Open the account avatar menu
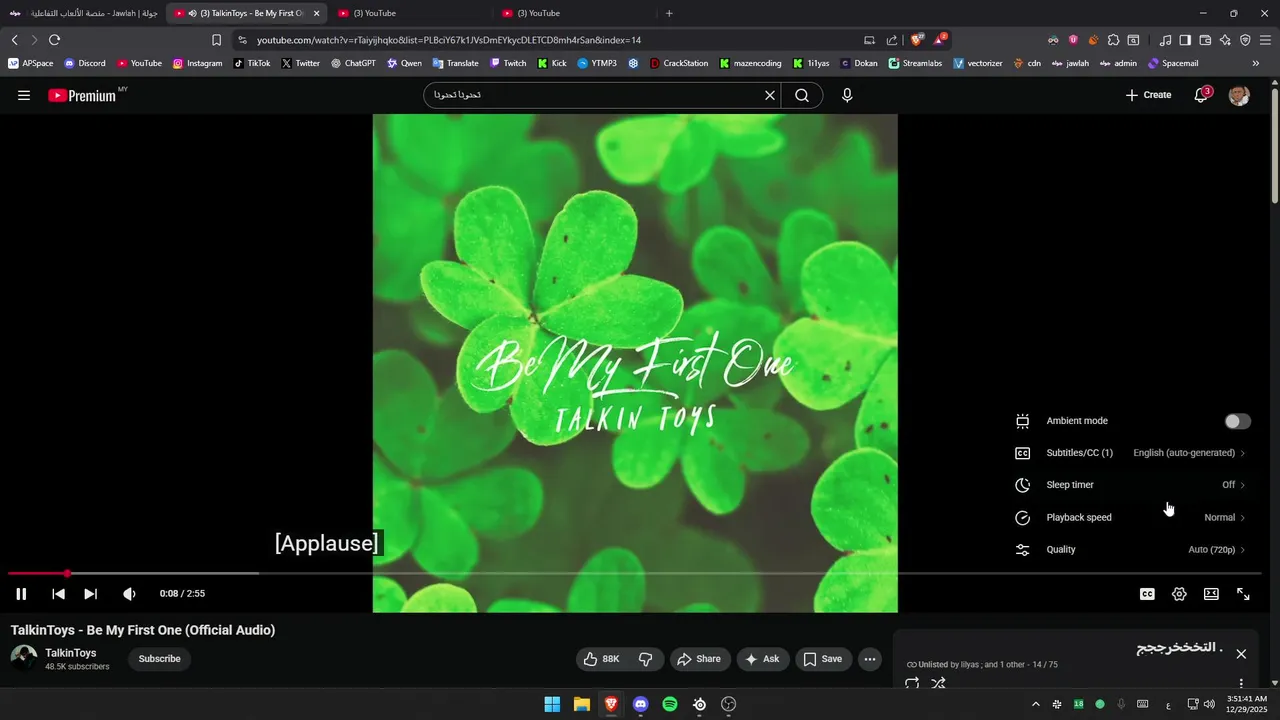Screen dimensions: 1280x720 click(1239, 95)
